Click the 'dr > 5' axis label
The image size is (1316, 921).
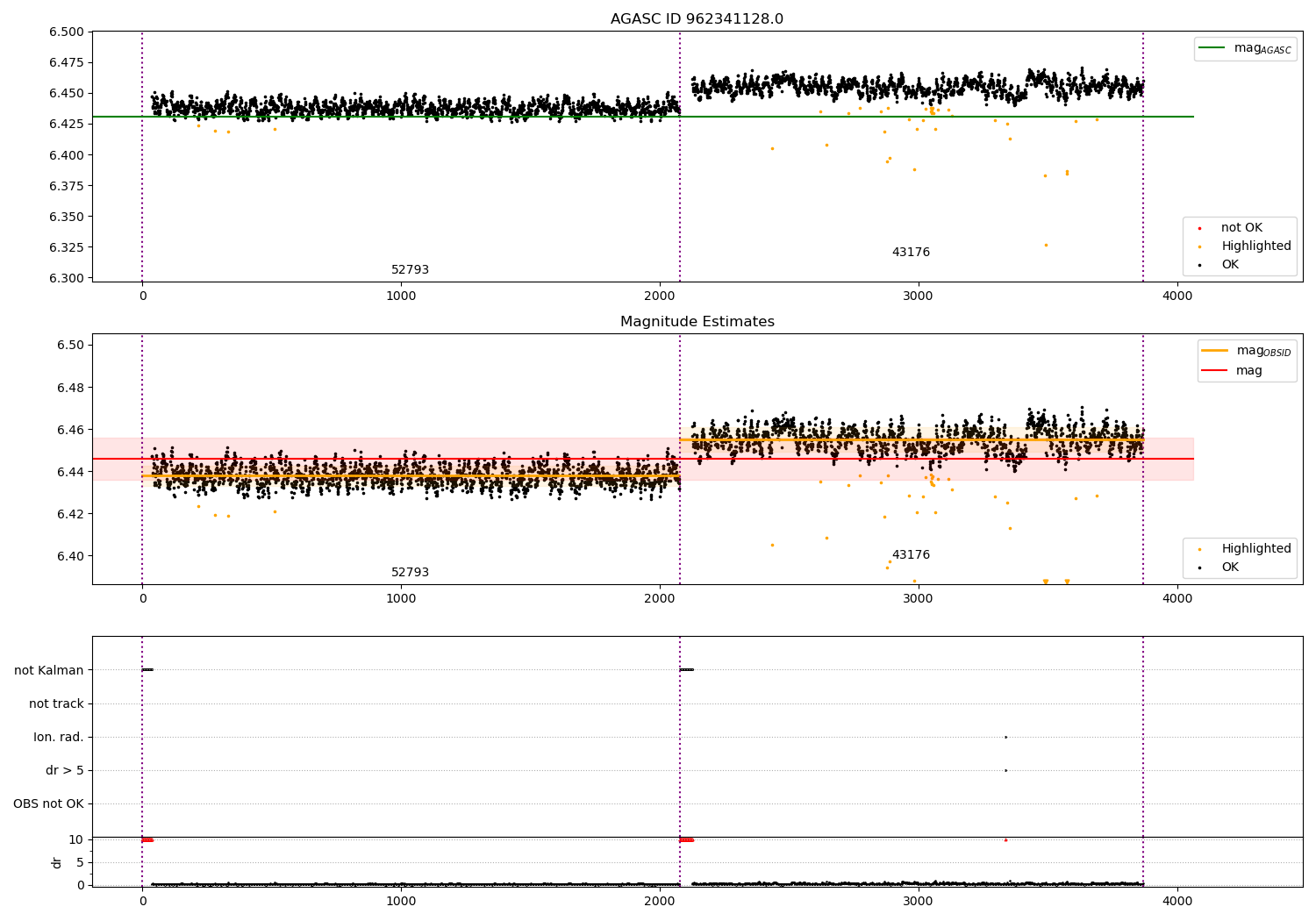[65, 770]
